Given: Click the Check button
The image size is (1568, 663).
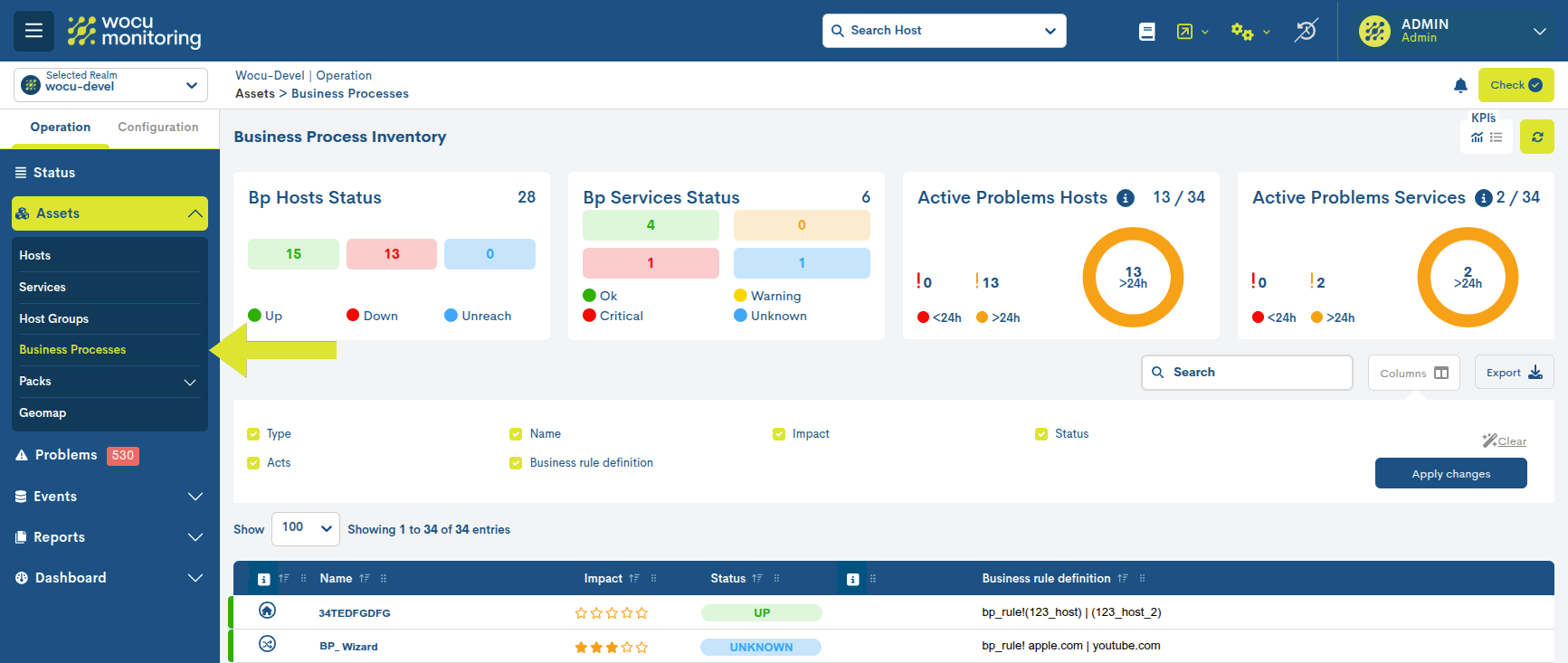Looking at the screenshot, I should pos(1516,85).
